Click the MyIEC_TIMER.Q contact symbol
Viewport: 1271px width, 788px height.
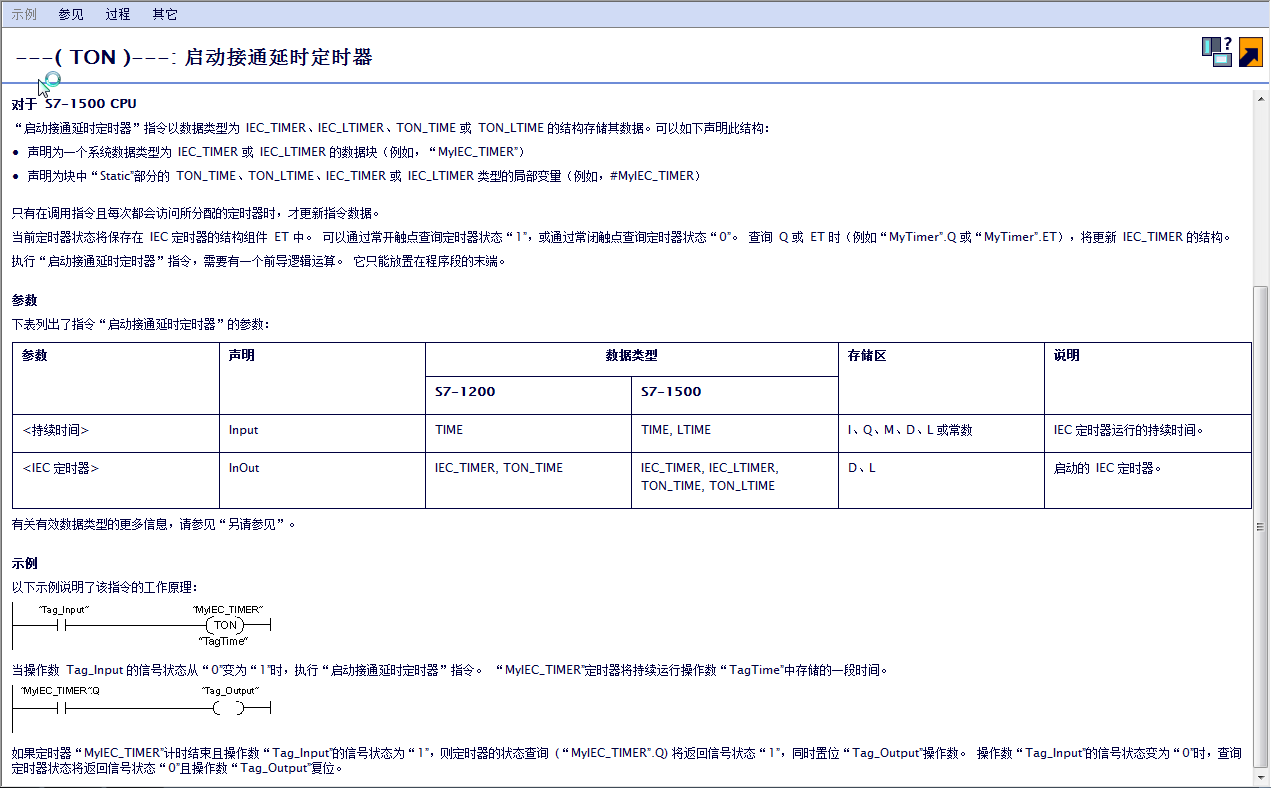pos(62,708)
